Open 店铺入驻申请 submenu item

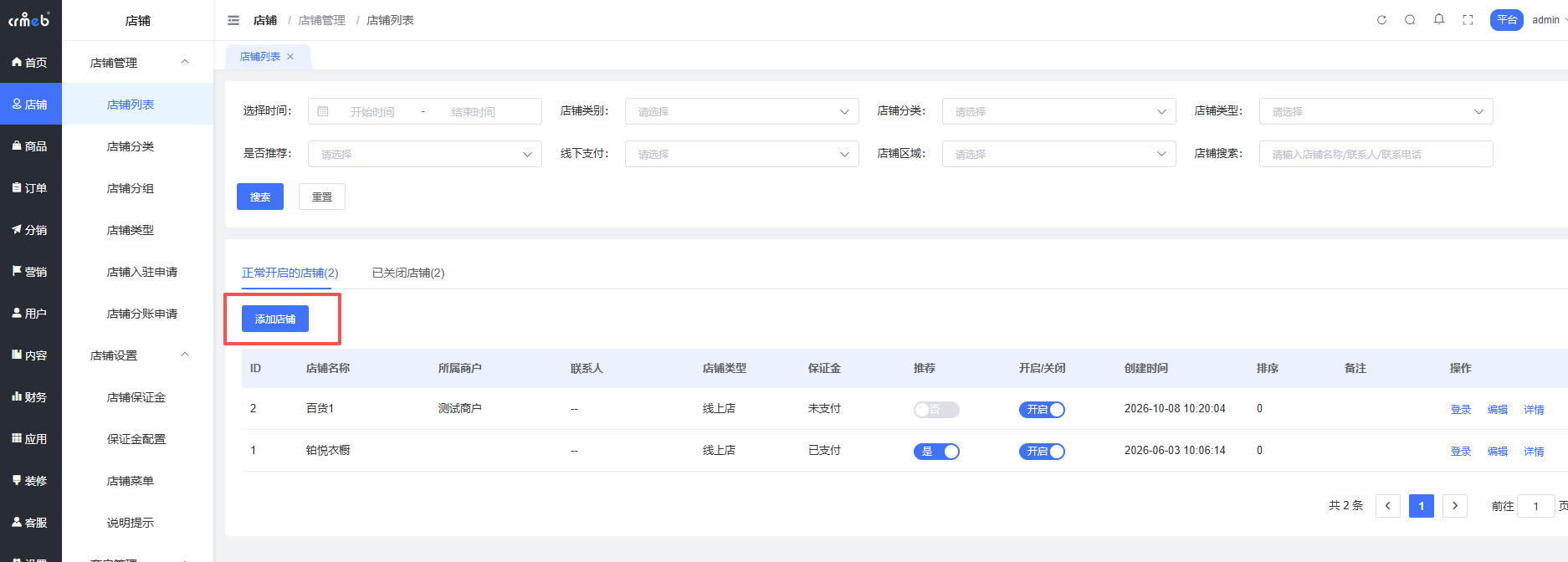coord(138,271)
